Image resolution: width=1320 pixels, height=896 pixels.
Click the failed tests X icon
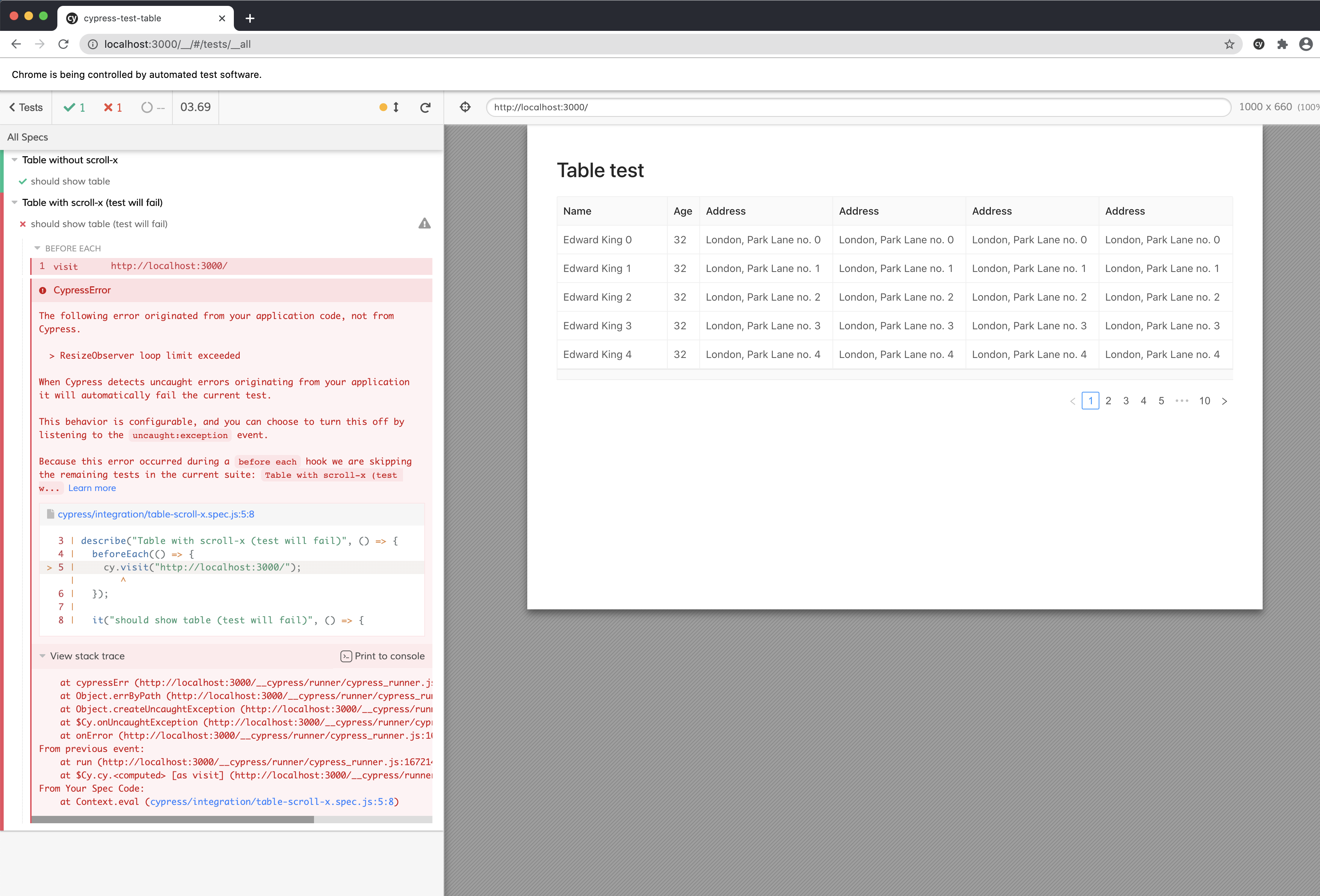coord(108,107)
